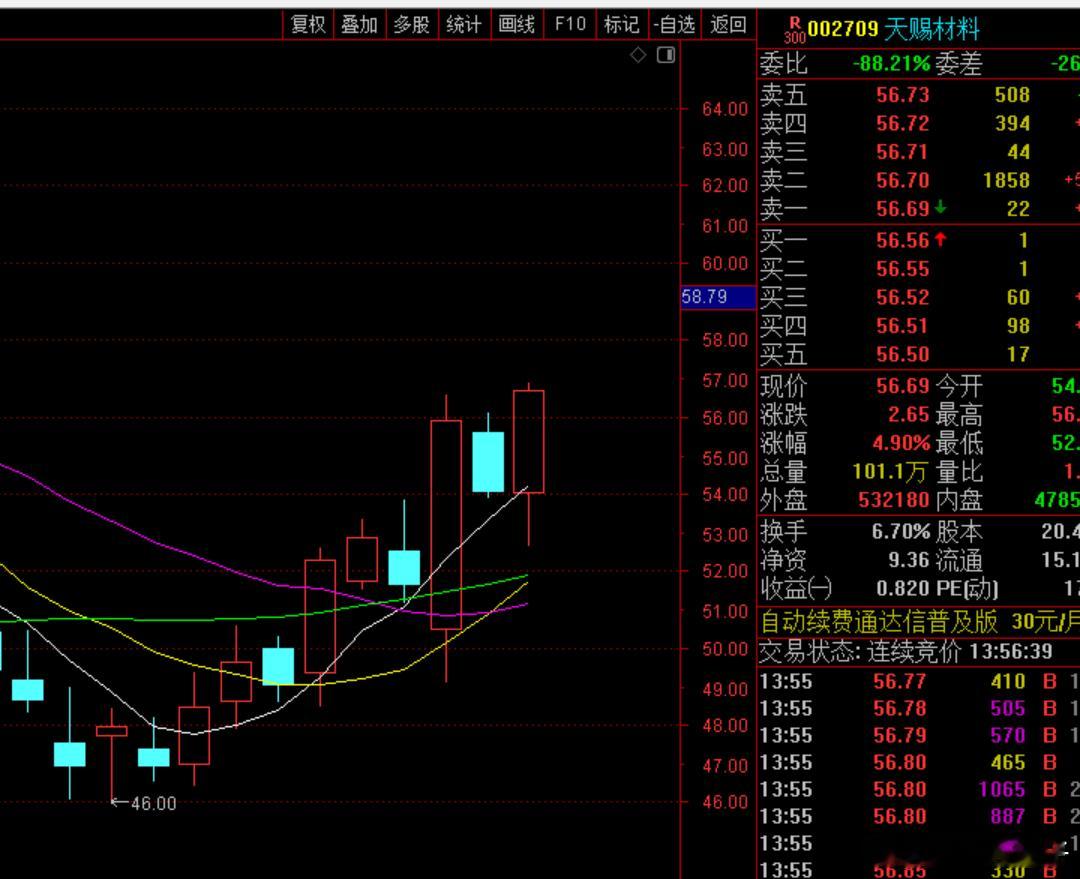Click the 复权 toolbar button
This screenshot has width=1080, height=879.
[308, 25]
